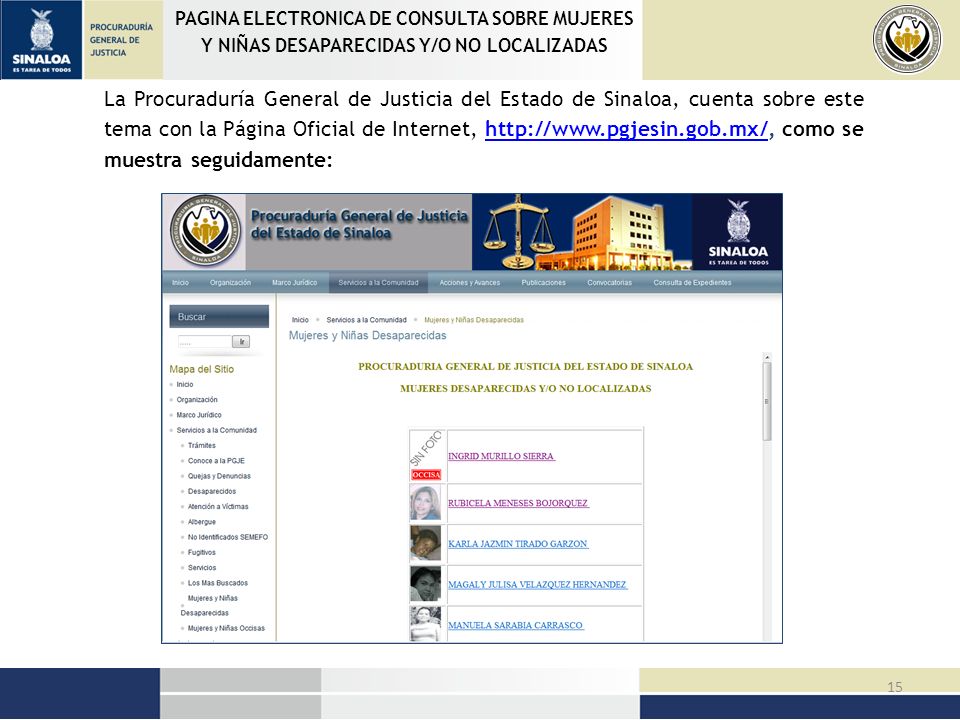Click Rubicela Meneses Bojorquez photo thumbnail
Image resolution: width=960 pixels, height=720 pixels.
point(426,503)
